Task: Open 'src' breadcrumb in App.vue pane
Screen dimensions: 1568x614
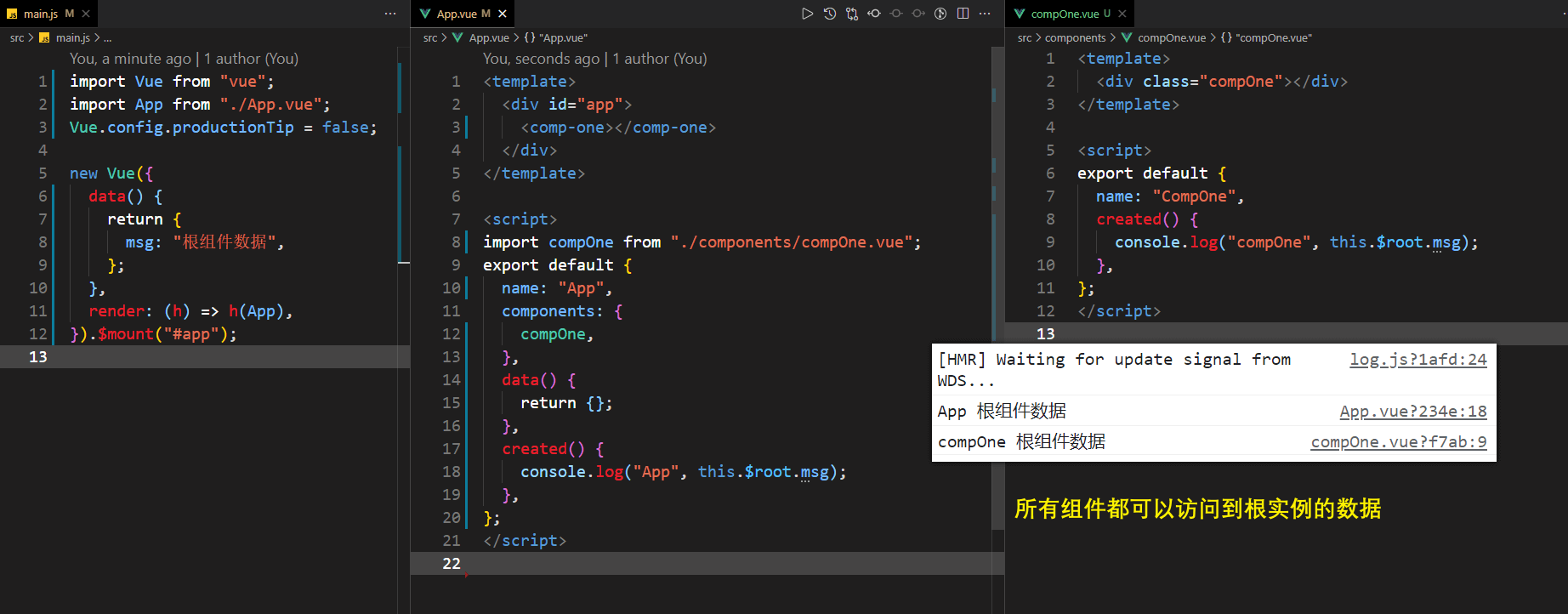Action: point(430,37)
